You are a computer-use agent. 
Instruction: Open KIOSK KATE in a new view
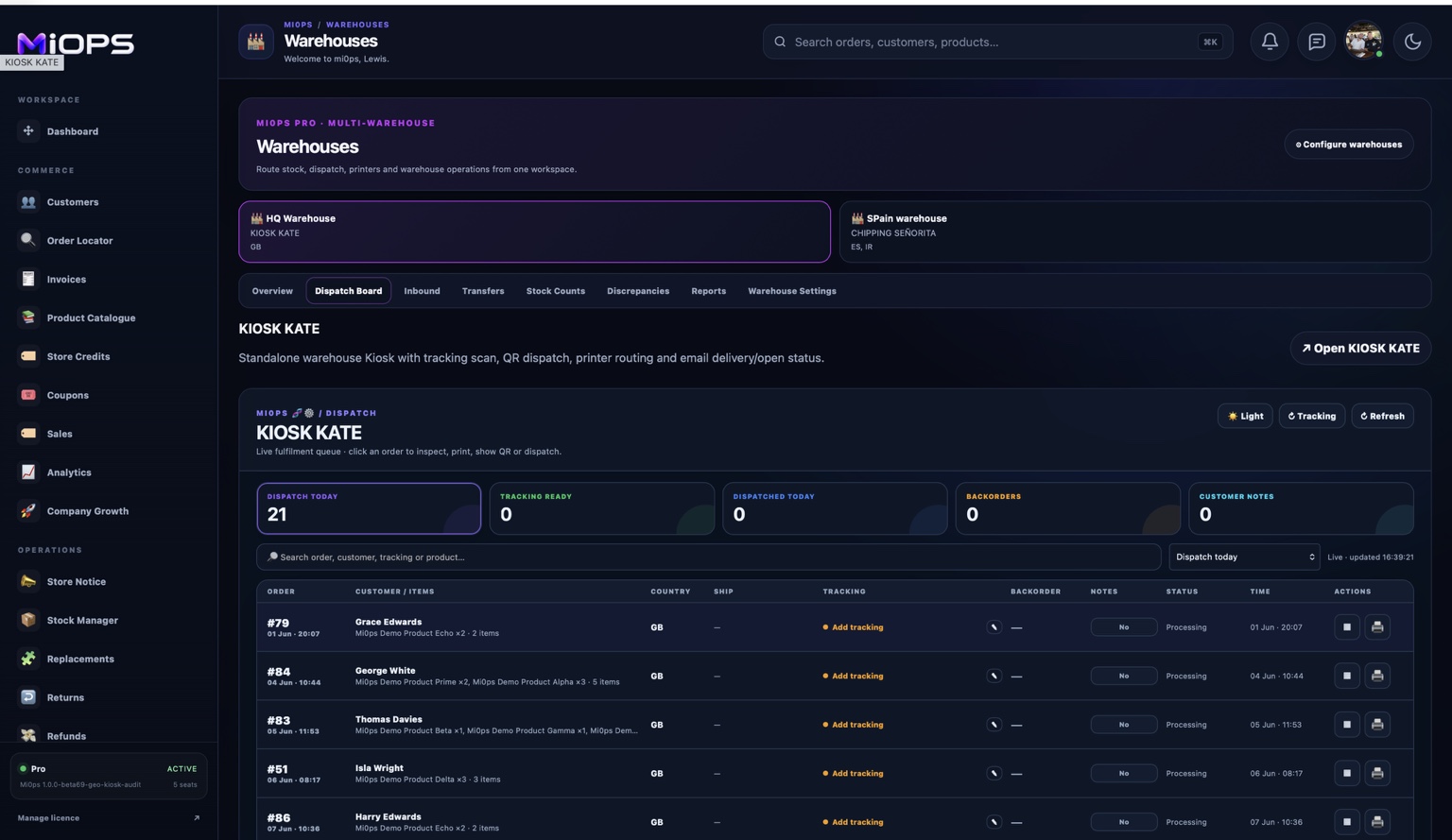pyautogui.click(x=1360, y=349)
